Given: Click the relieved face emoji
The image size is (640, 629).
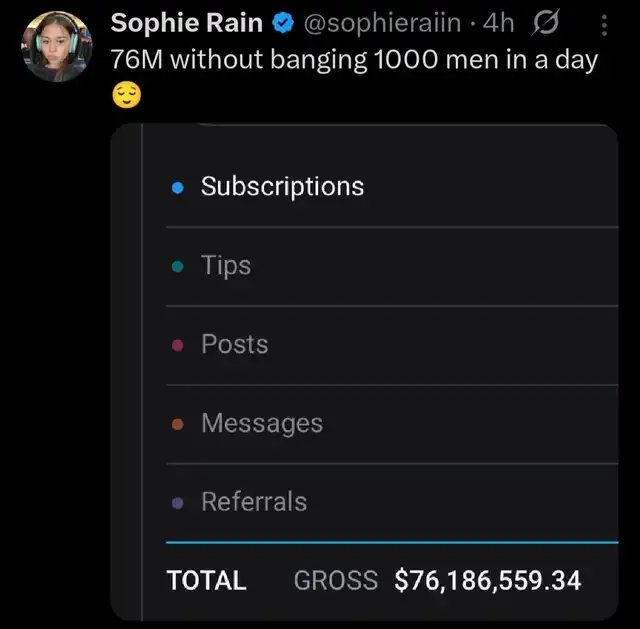Looking at the screenshot, I should coord(126,95).
